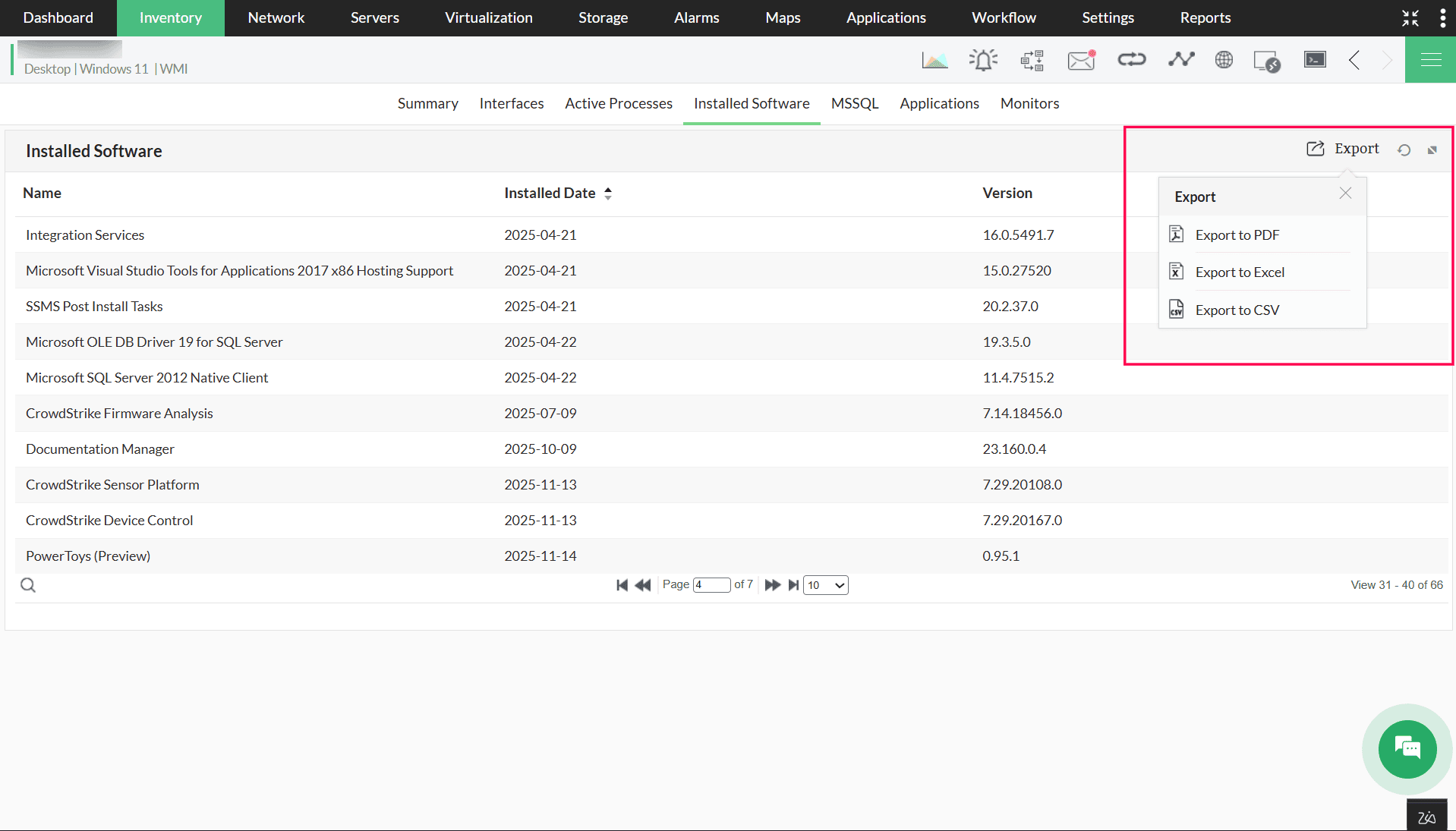1456x831 pixels.
Task: Click the Version column header
Action: coord(1007,194)
